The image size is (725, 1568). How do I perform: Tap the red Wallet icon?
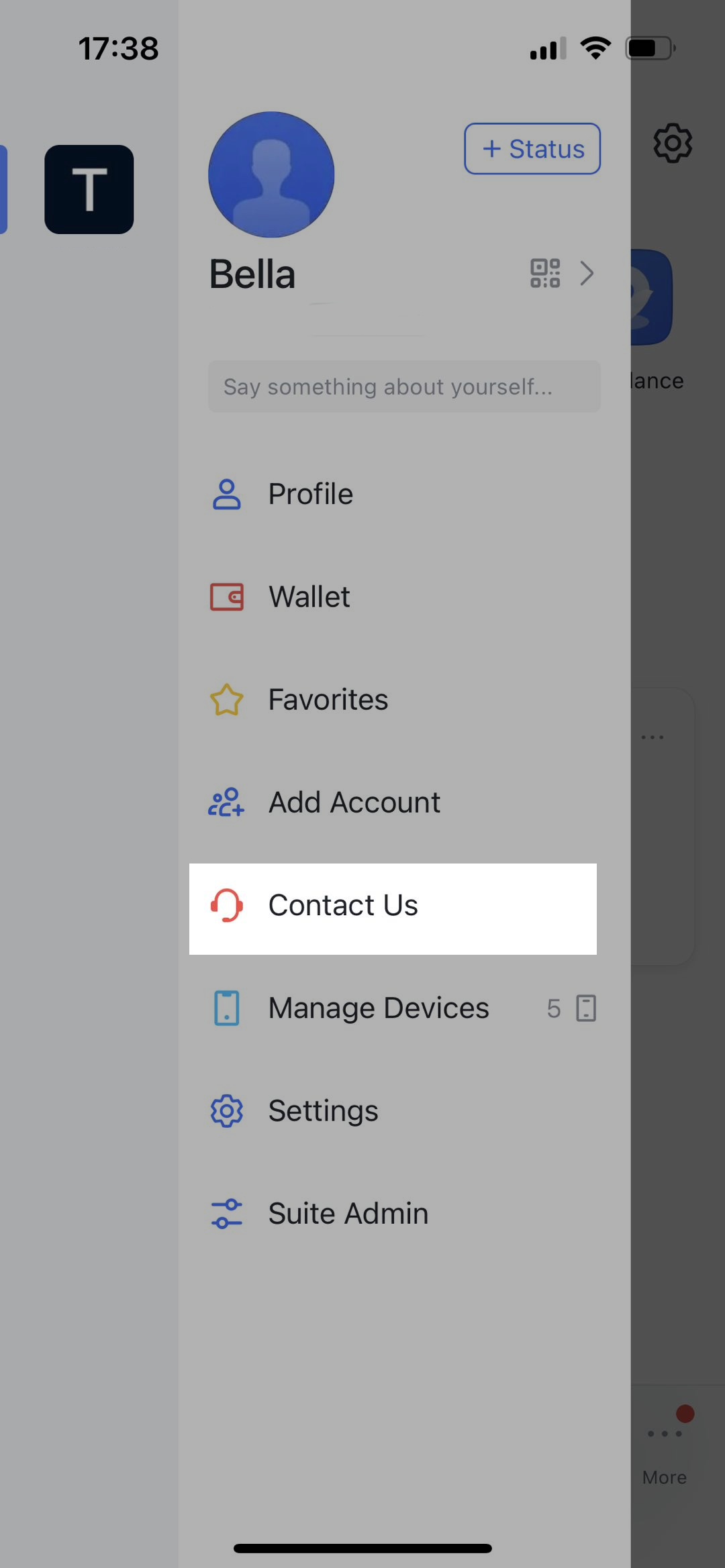point(227,596)
